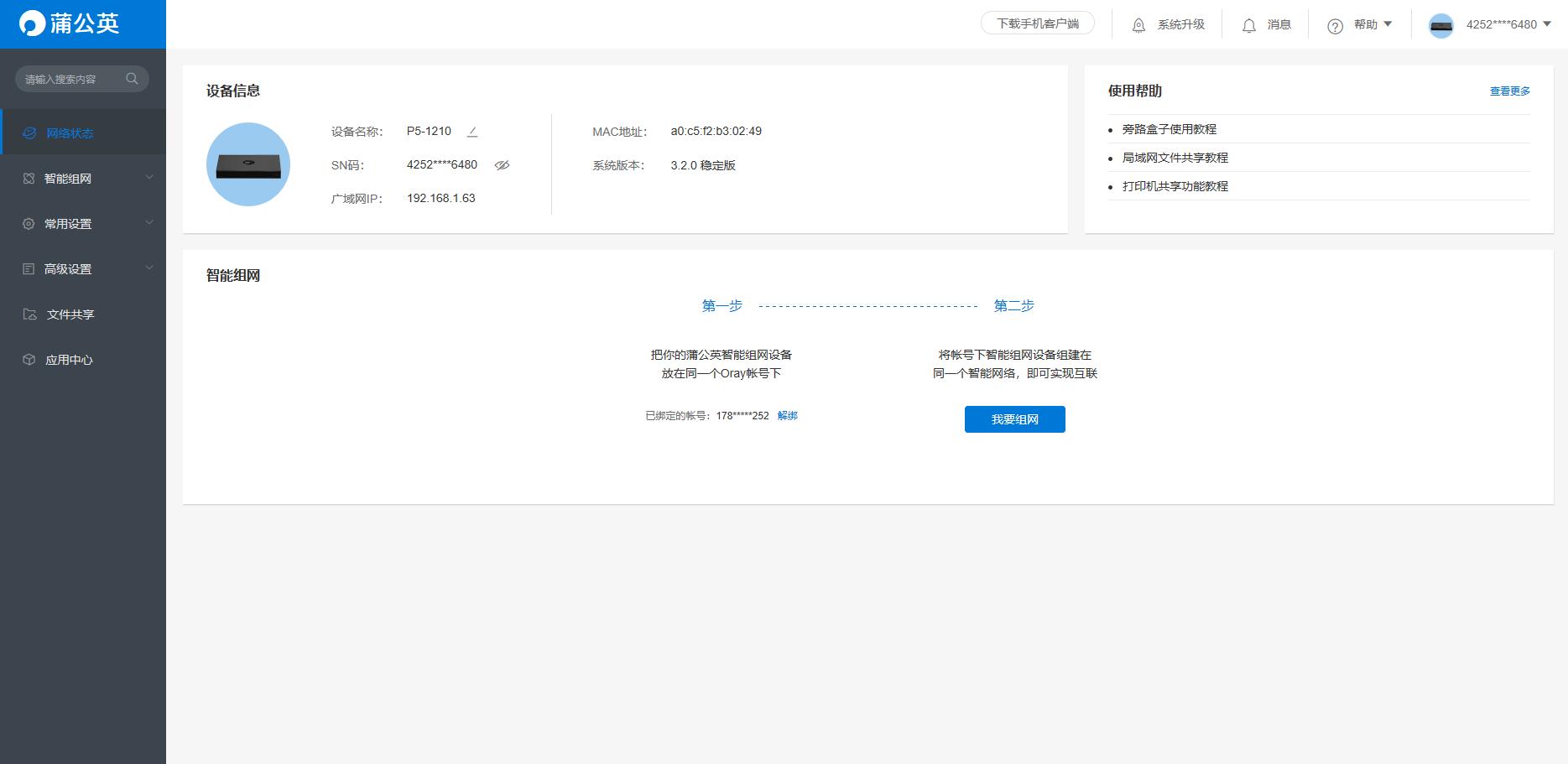The image size is (1568, 764).
Task: Click the 系统升级 upgrade bell icon
Action: tap(1138, 24)
